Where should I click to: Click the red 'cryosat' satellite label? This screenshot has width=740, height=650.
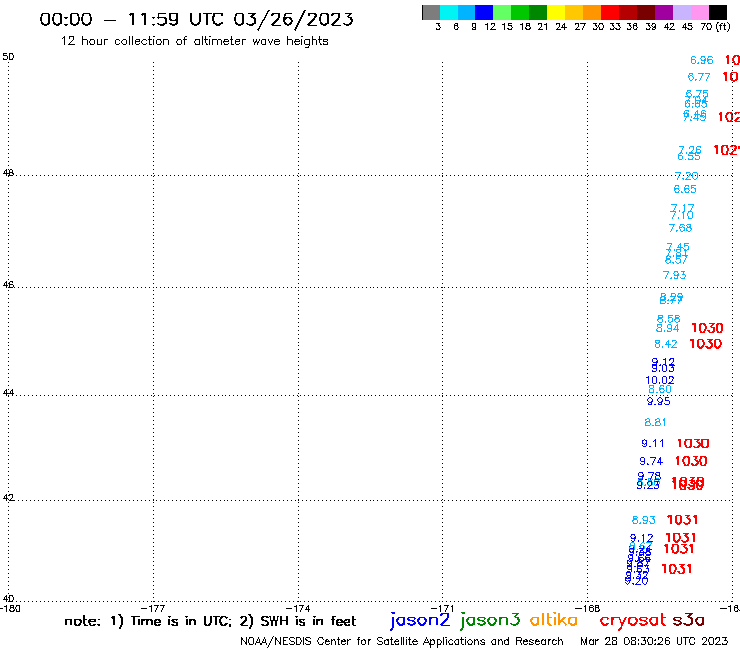633,620
